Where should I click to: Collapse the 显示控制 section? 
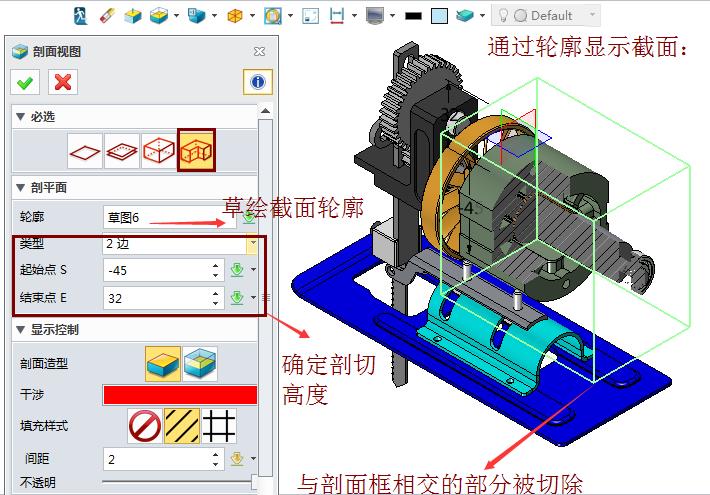[x=20, y=329]
